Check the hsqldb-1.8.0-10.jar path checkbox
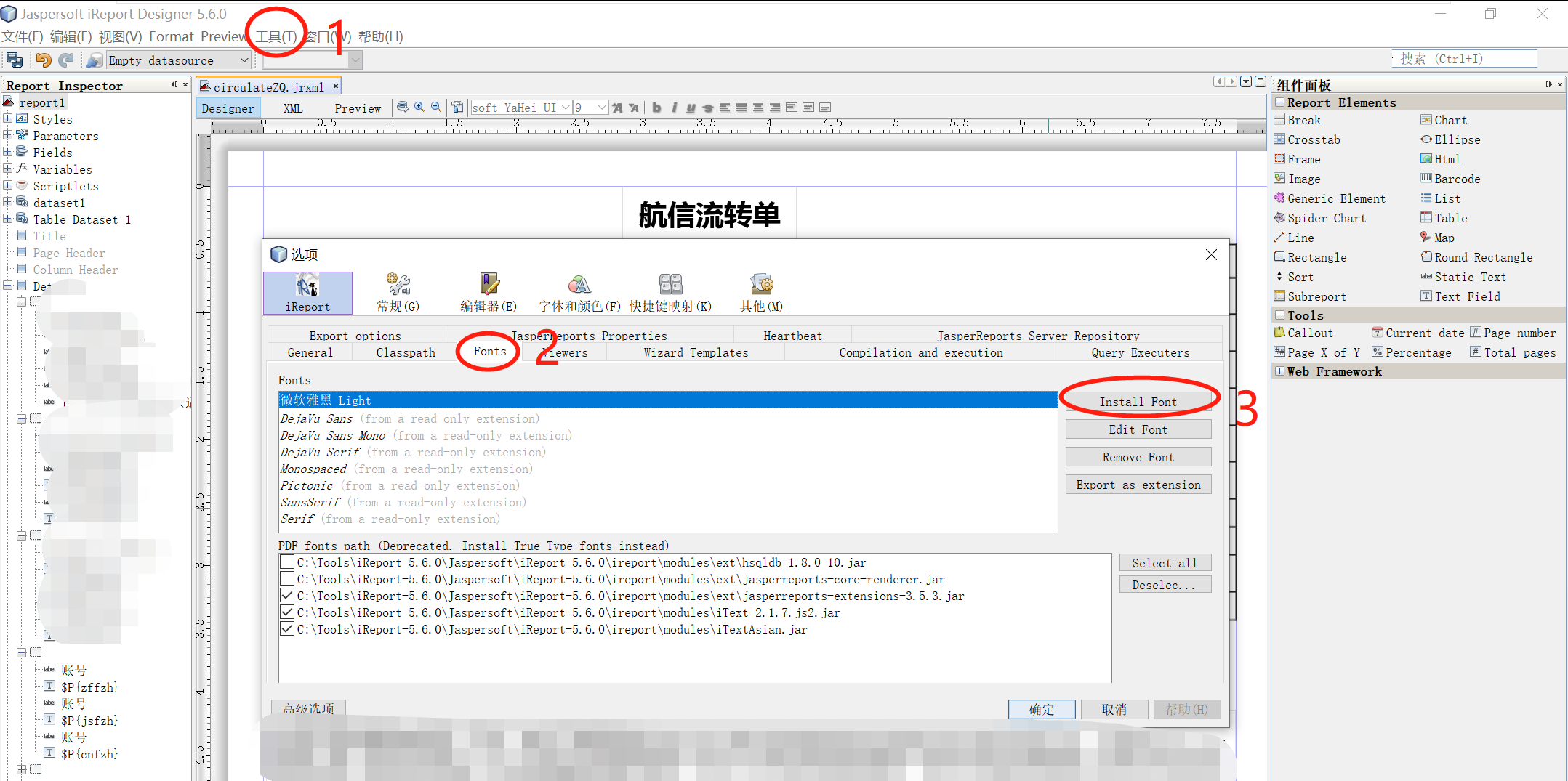This screenshot has height=781, width=1568. [x=287, y=562]
